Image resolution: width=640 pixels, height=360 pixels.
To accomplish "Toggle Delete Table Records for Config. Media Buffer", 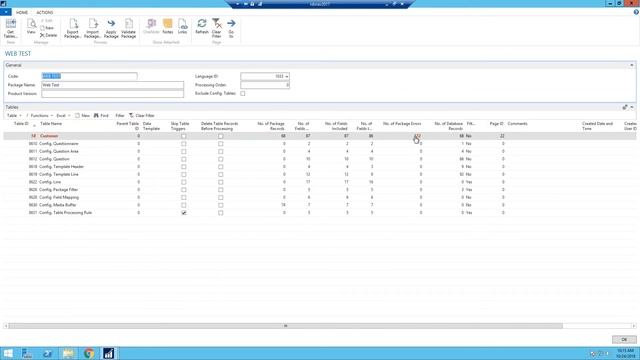I will [220, 205].
